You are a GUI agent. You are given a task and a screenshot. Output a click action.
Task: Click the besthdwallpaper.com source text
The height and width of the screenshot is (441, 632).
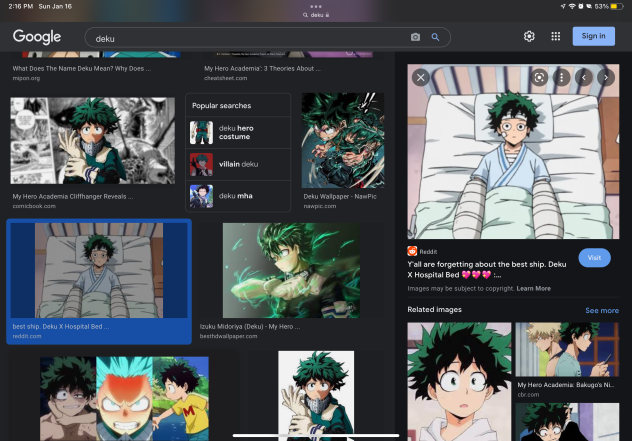point(228,336)
